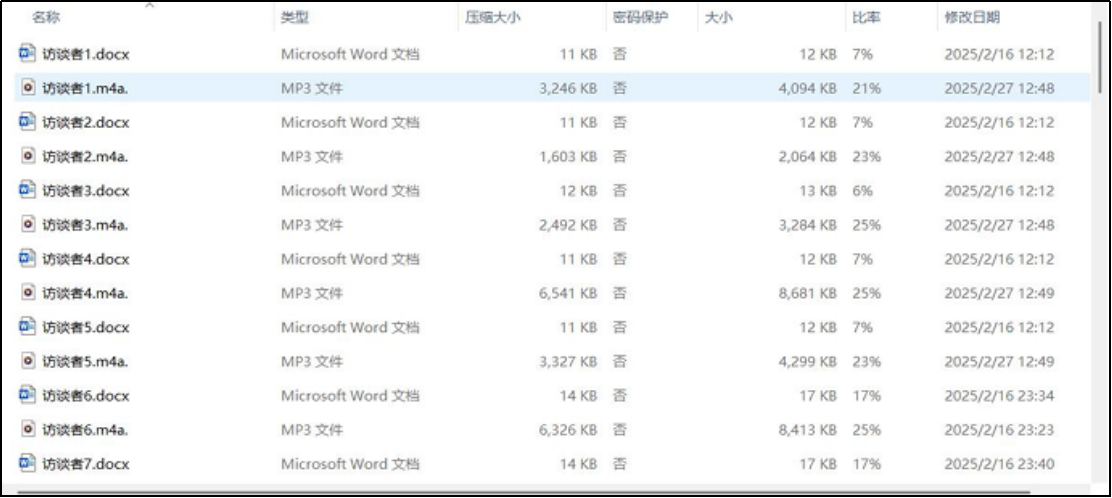The width and height of the screenshot is (1112, 498).
Task: Select the file 访谈者2.m4a by name
Action: pyautogui.click(x=85, y=157)
